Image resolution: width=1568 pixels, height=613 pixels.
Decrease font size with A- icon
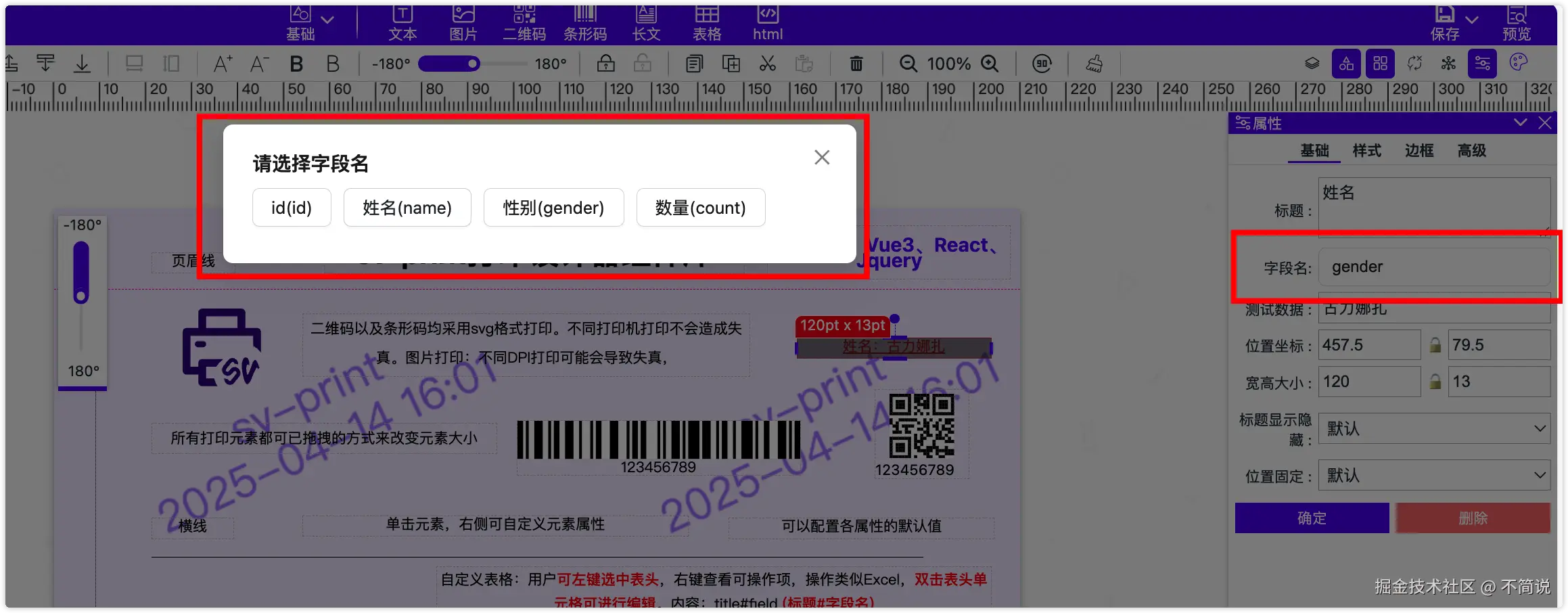(259, 64)
